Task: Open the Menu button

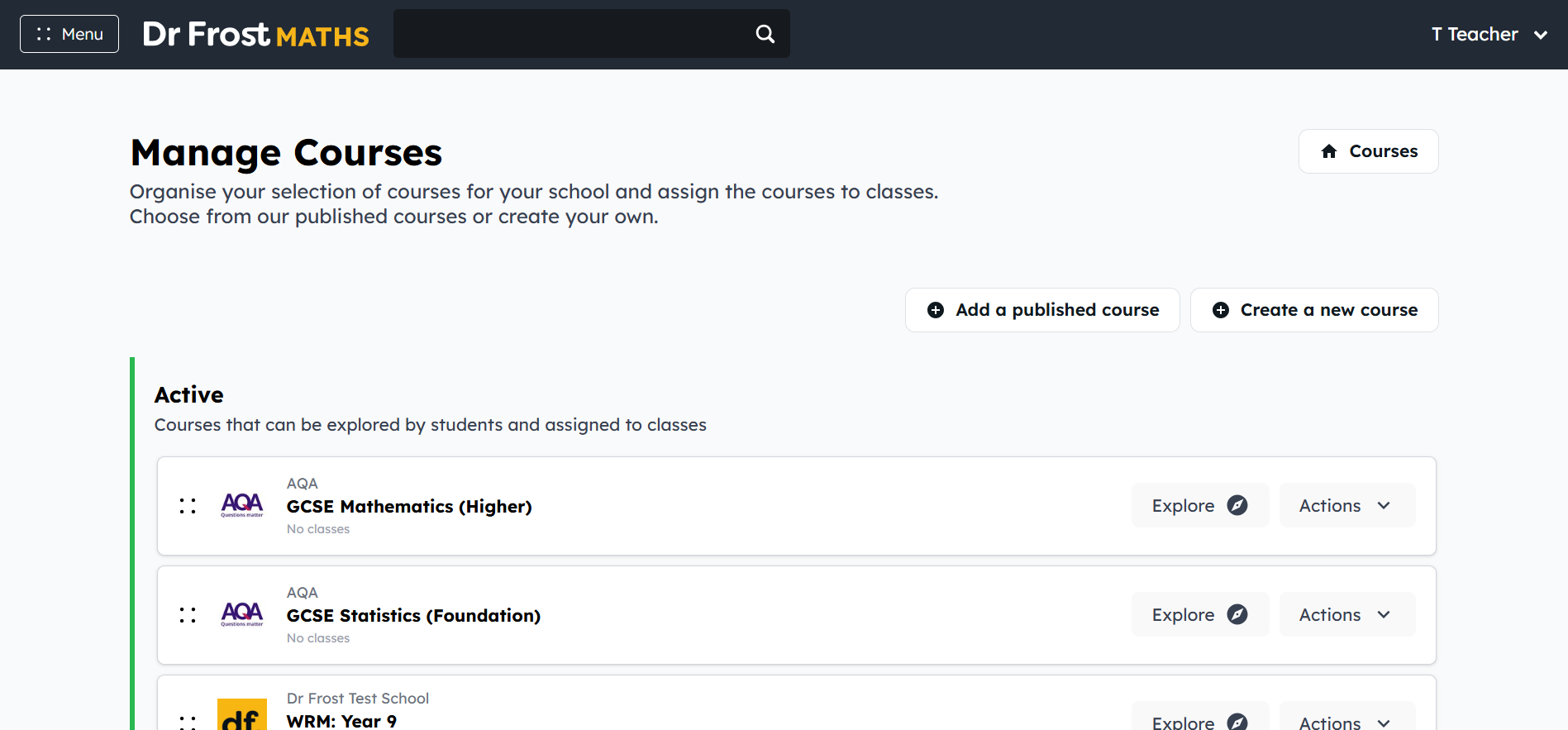Action: pyautogui.click(x=69, y=34)
